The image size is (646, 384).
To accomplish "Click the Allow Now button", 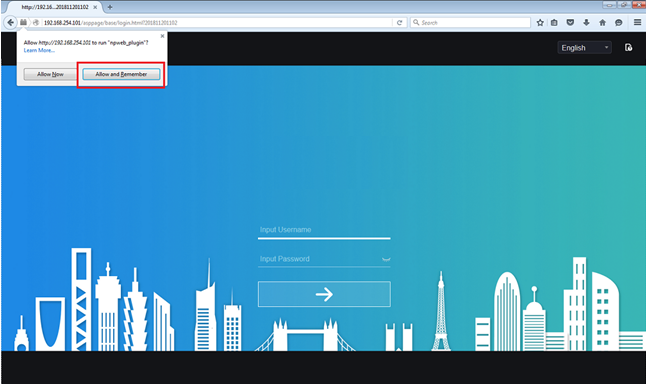I will 50,74.
